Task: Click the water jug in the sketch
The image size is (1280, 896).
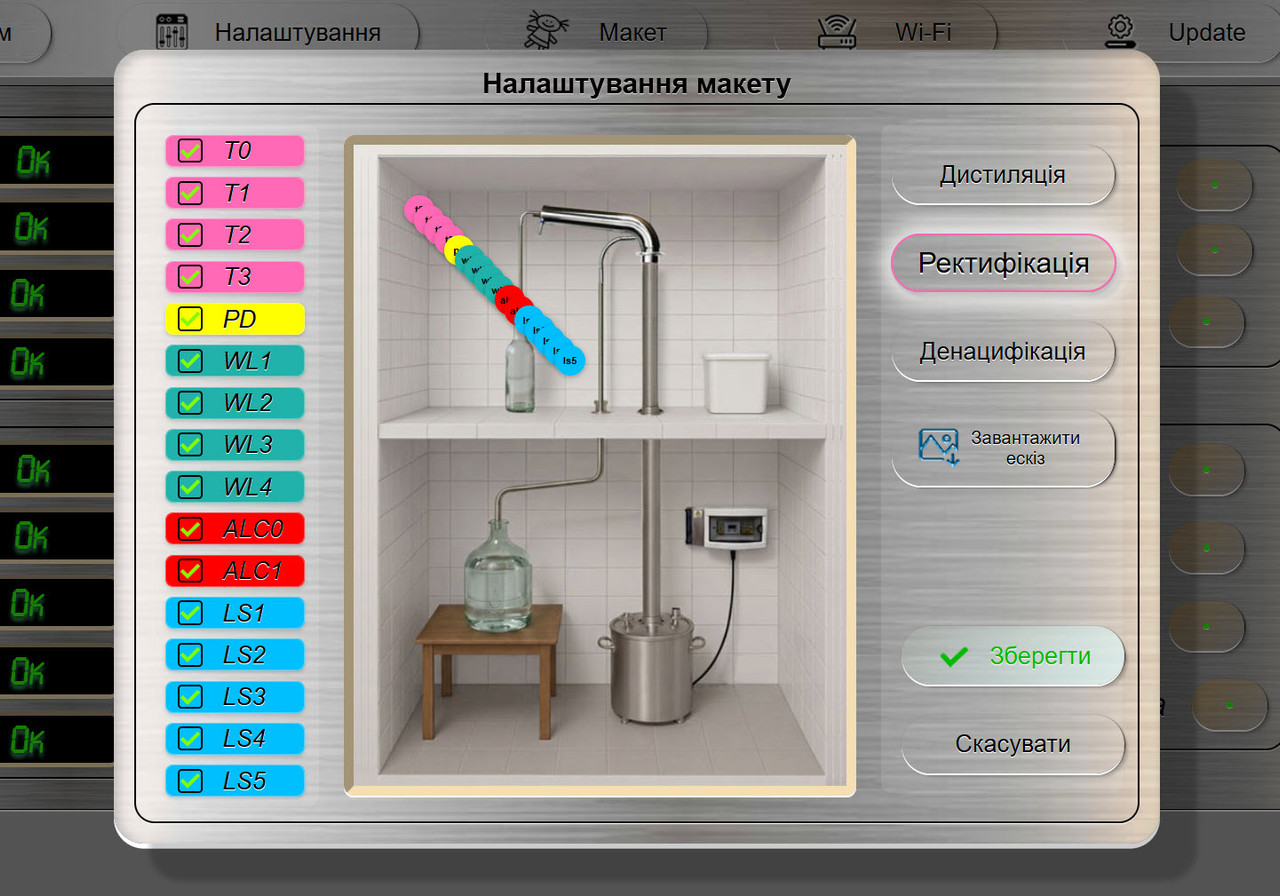Action: [x=497, y=575]
